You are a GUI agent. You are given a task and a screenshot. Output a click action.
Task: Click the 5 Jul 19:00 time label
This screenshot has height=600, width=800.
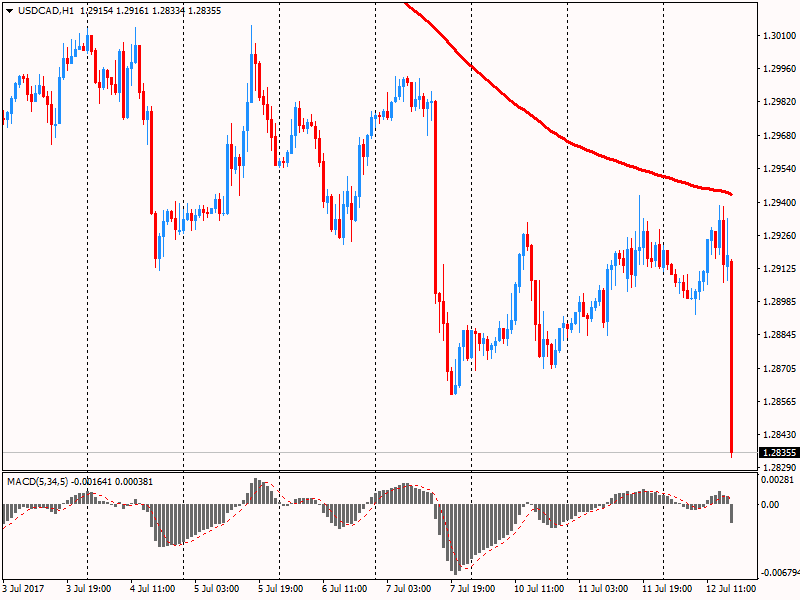click(x=281, y=589)
